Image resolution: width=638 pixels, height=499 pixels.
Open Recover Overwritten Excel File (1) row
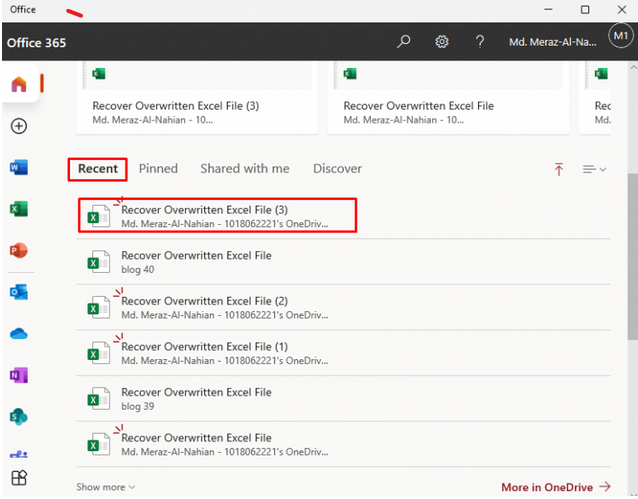coord(343,353)
